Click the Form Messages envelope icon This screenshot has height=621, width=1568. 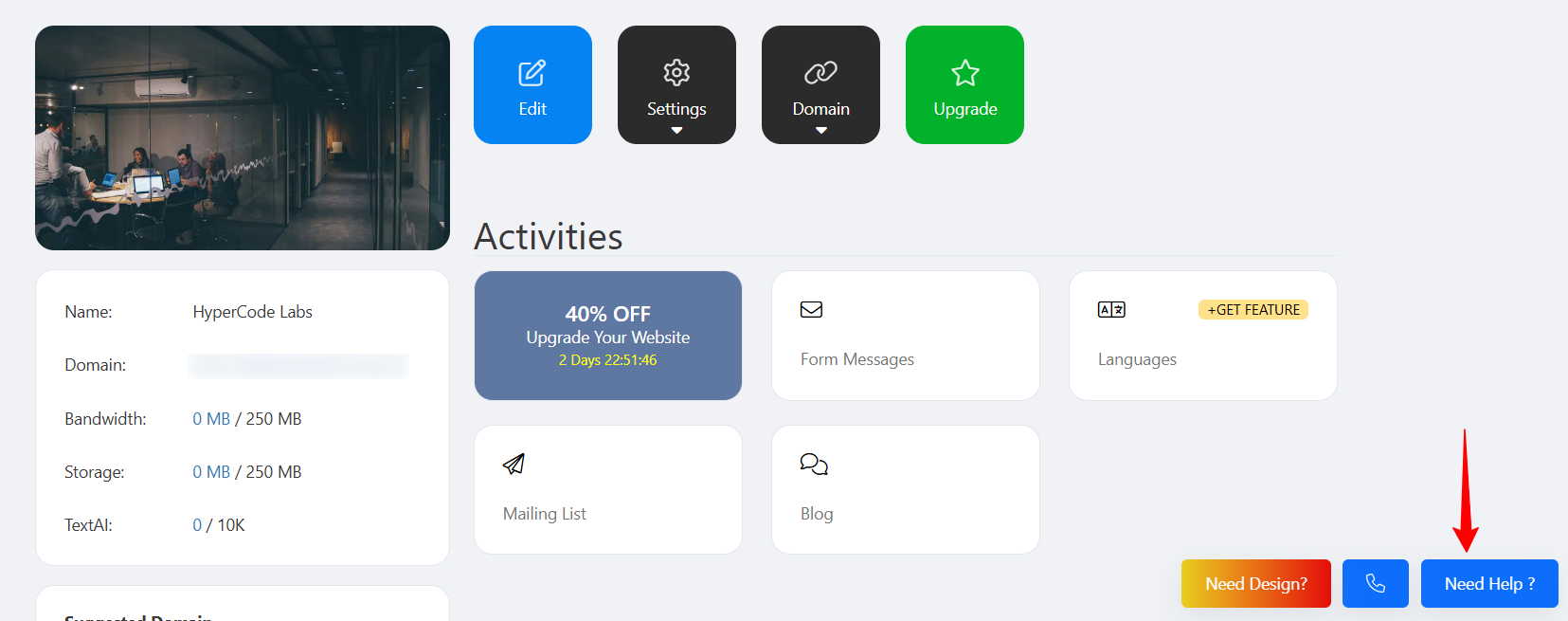(811, 309)
